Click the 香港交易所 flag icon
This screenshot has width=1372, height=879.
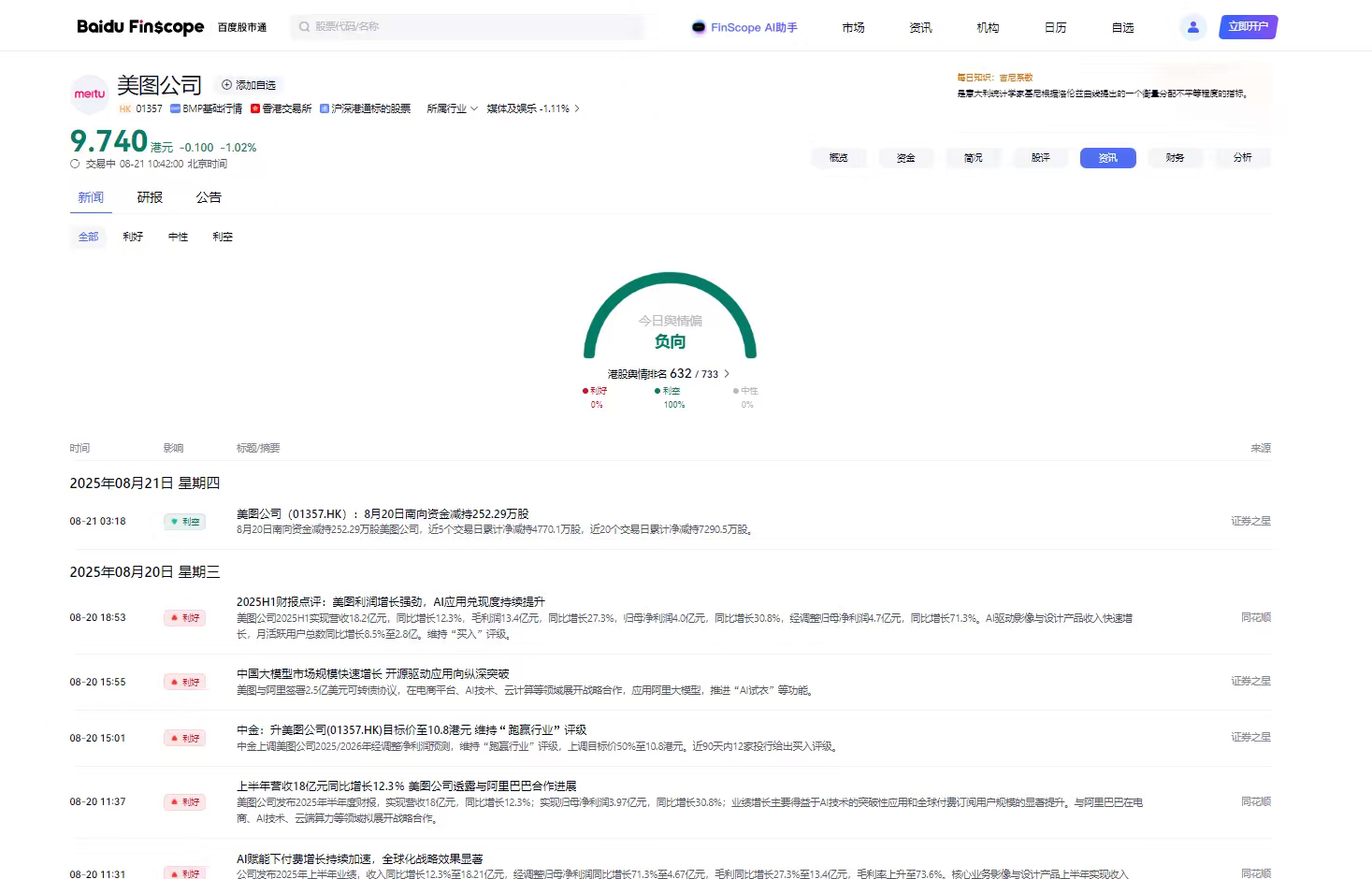pyautogui.click(x=254, y=108)
